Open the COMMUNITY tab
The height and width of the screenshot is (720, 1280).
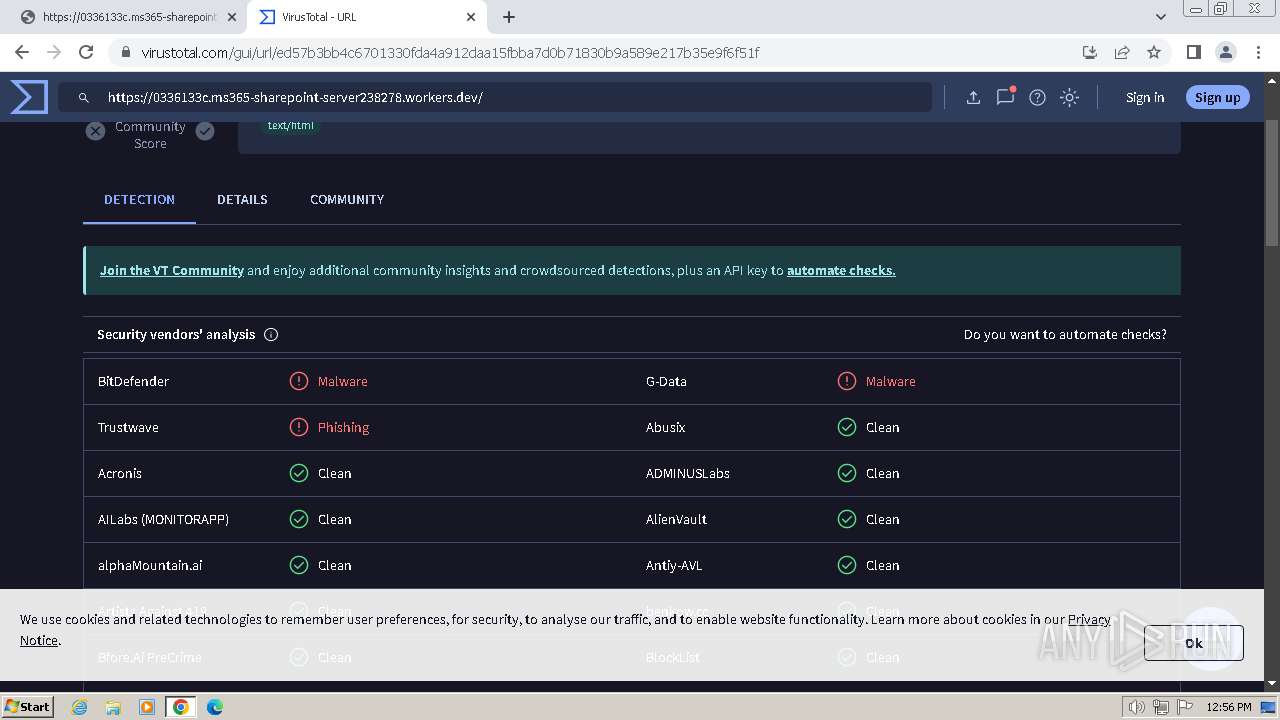point(347,199)
